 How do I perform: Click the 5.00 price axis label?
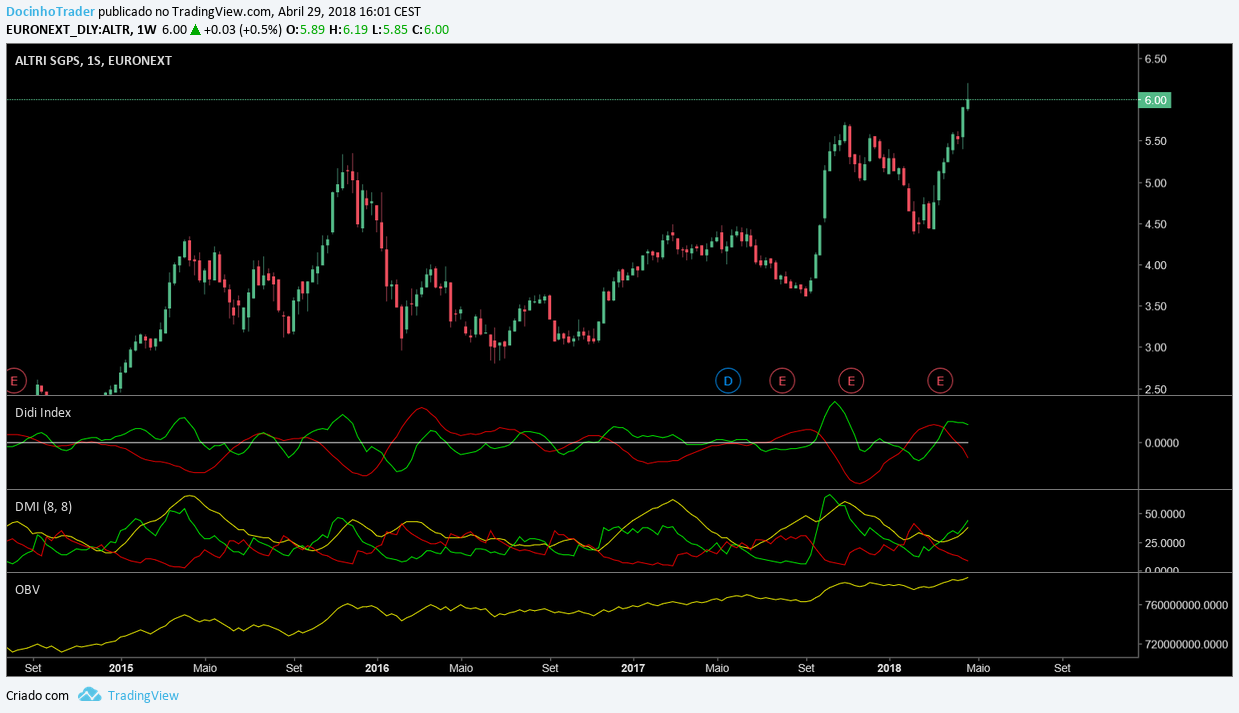point(1156,183)
